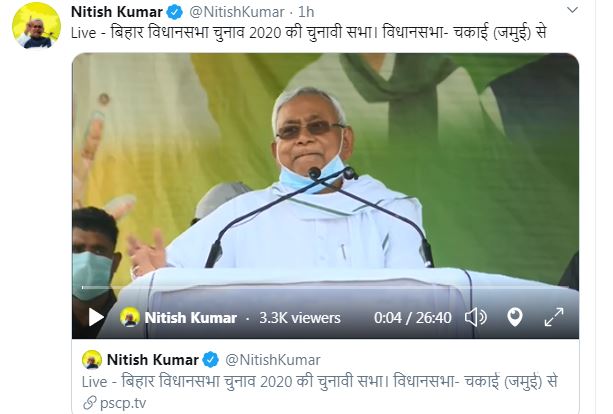The height and width of the screenshot is (414, 613).
Task: Open Nitish Kumar's profile picture at top
Action: pos(36,26)
